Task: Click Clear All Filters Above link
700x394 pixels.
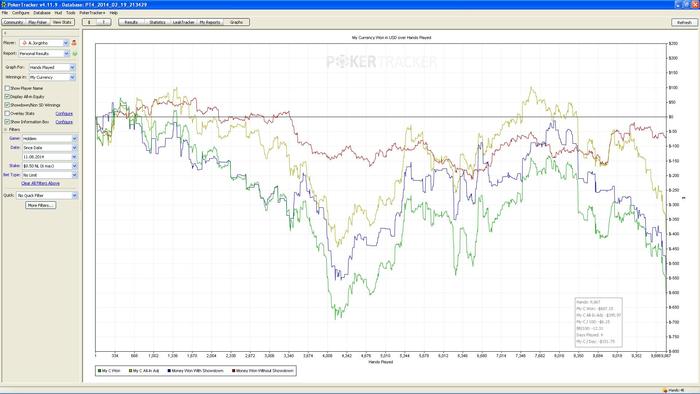Action: point(40,183)
